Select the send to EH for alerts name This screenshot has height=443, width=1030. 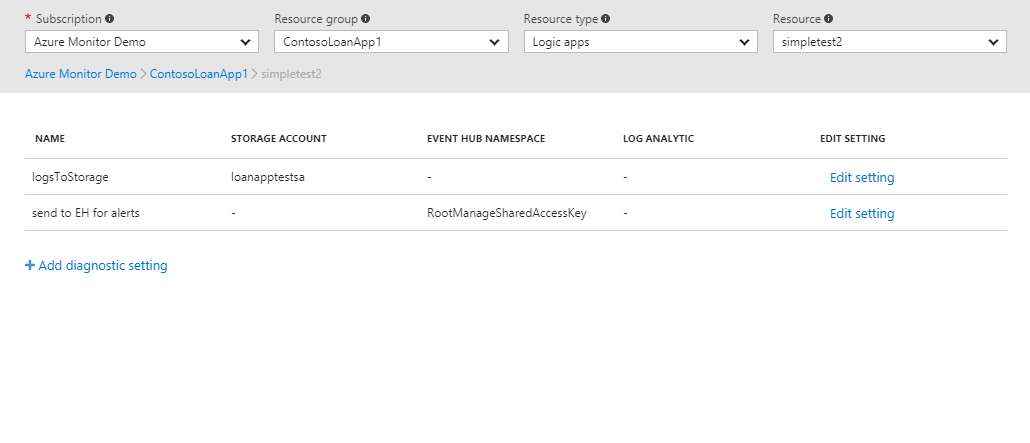click(x=86, y=213)
